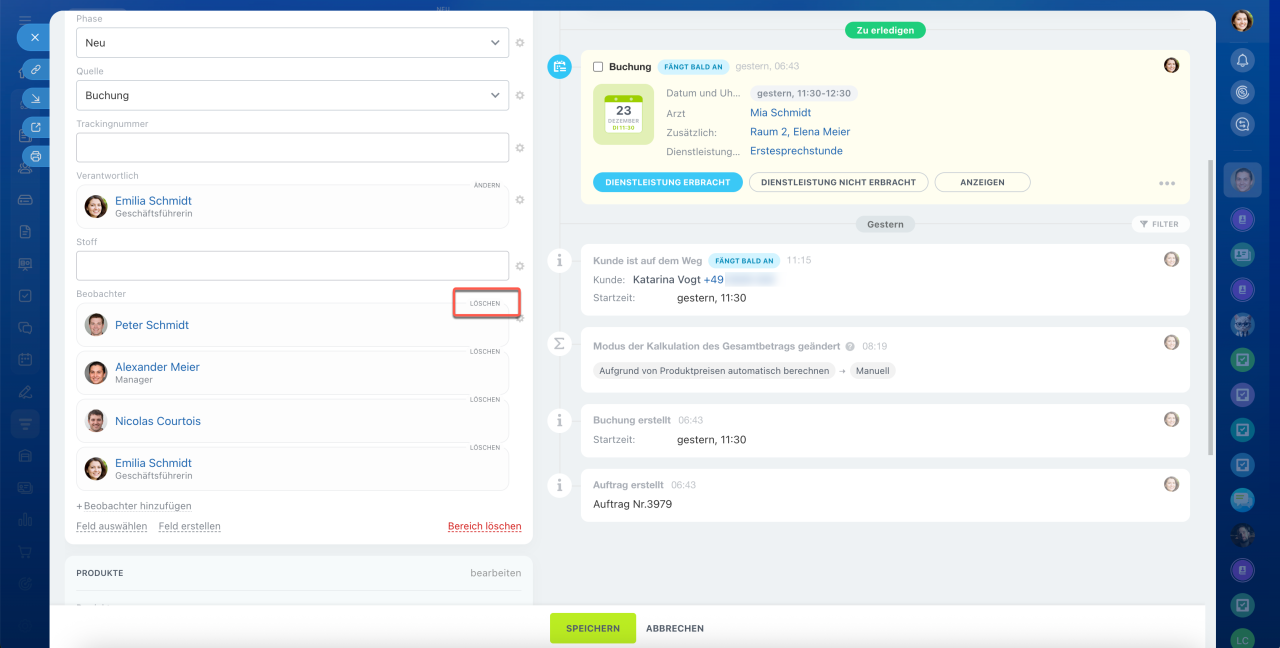
Task: Open gear settings for Quelle field
Action: 520,96
